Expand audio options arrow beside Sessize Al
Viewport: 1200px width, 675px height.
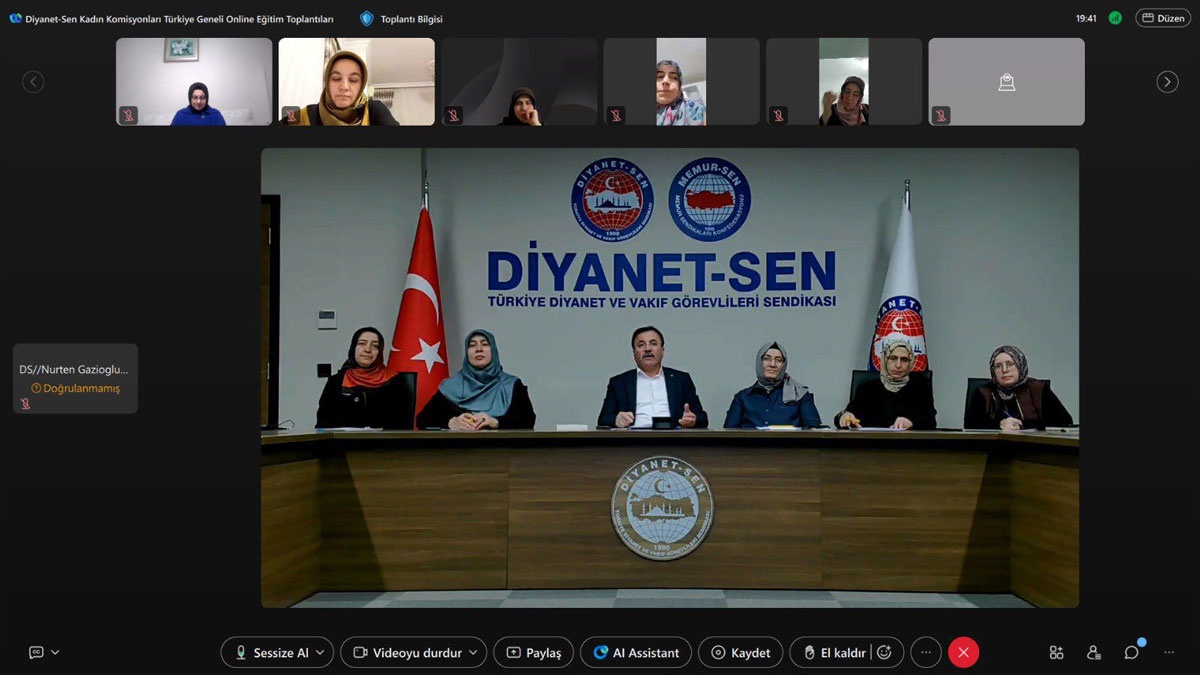click(x=320, y=653)
